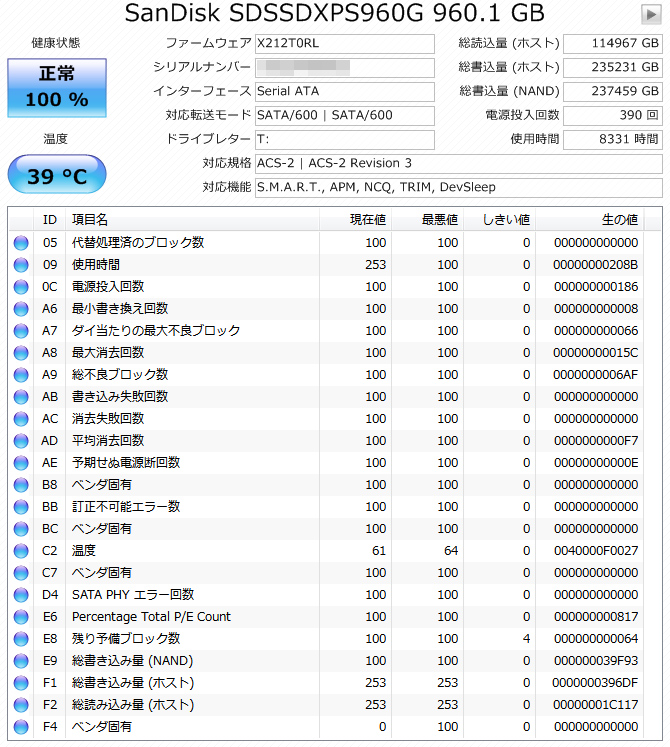Click the しきい値 column header
Screen dimensions: 670x747
tap(499, 220)
